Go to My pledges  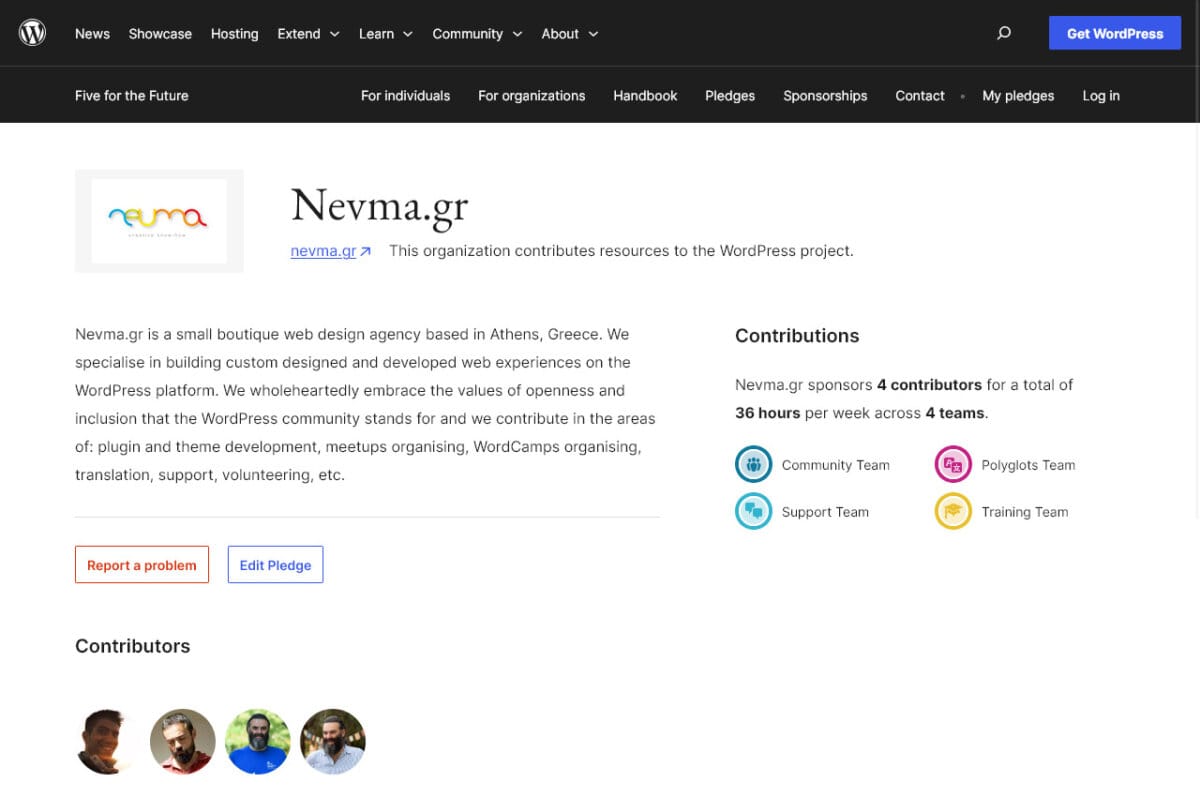point(1018,96)
